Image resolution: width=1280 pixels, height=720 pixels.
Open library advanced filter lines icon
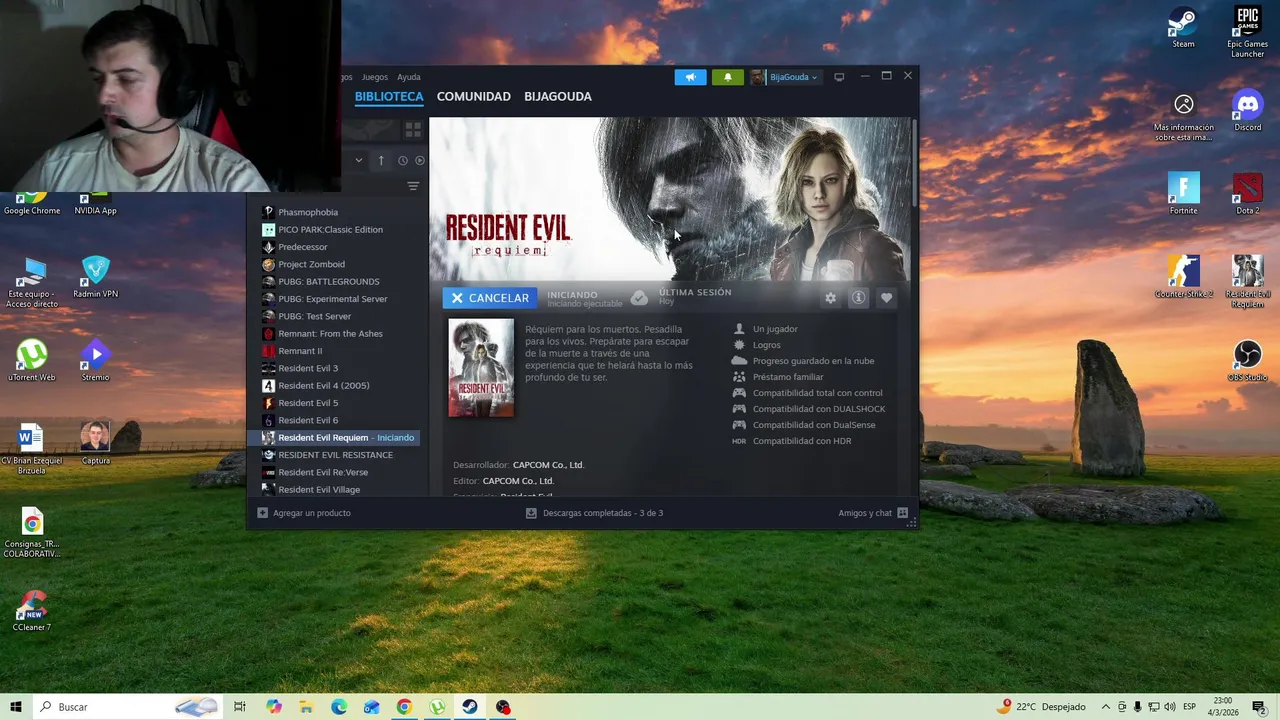pyautogui.click(x=413, y=186)
